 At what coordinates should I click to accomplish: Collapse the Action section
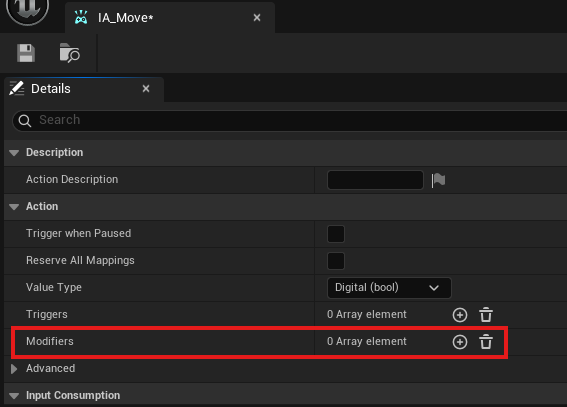[14, 207]
